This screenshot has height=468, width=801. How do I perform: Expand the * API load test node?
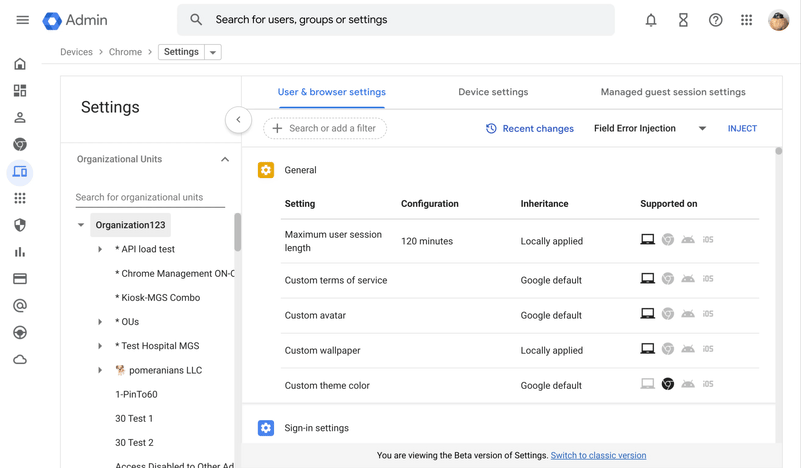[x=100, y=249]
